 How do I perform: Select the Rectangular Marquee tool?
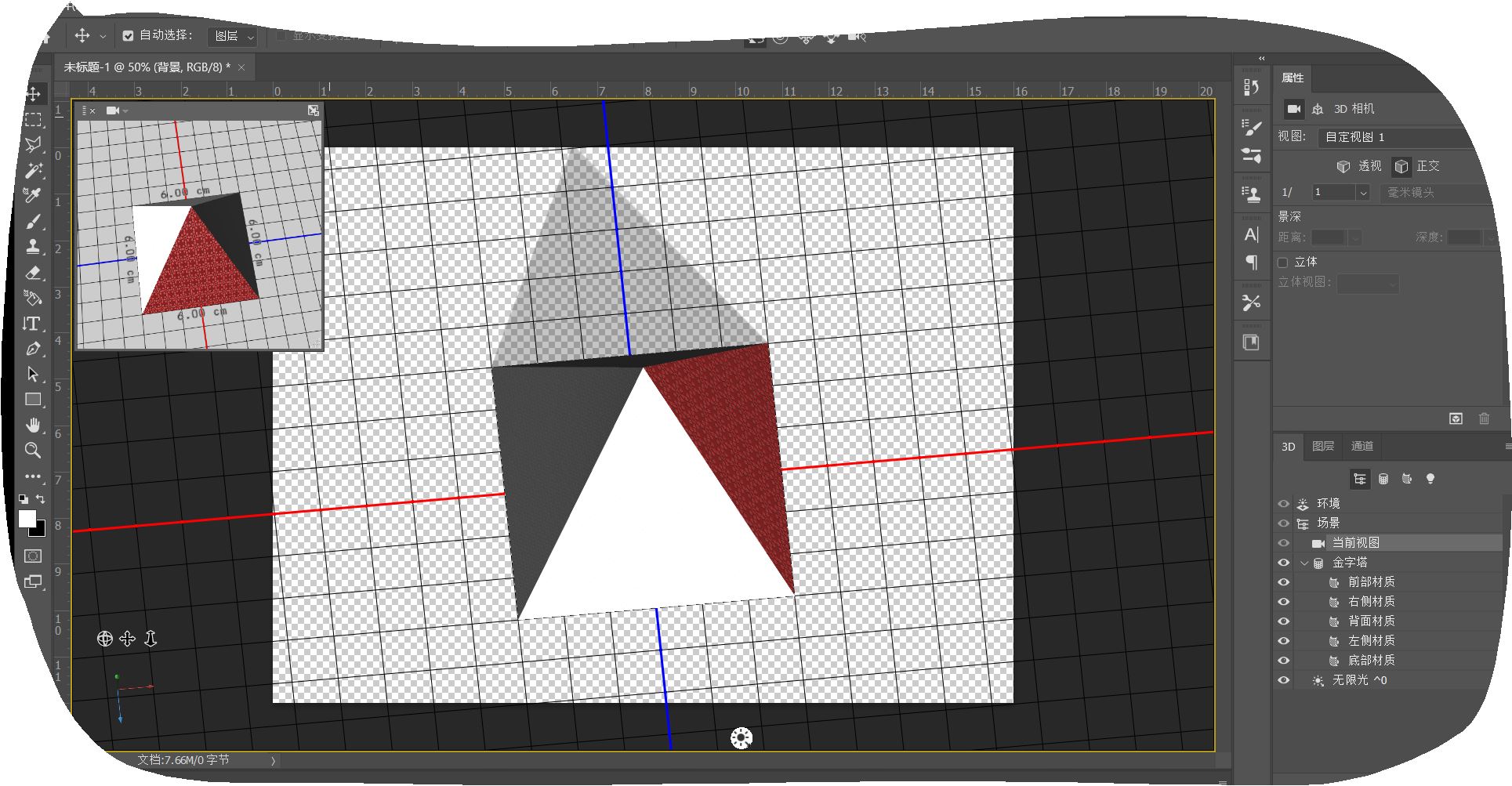pos(33,120)
